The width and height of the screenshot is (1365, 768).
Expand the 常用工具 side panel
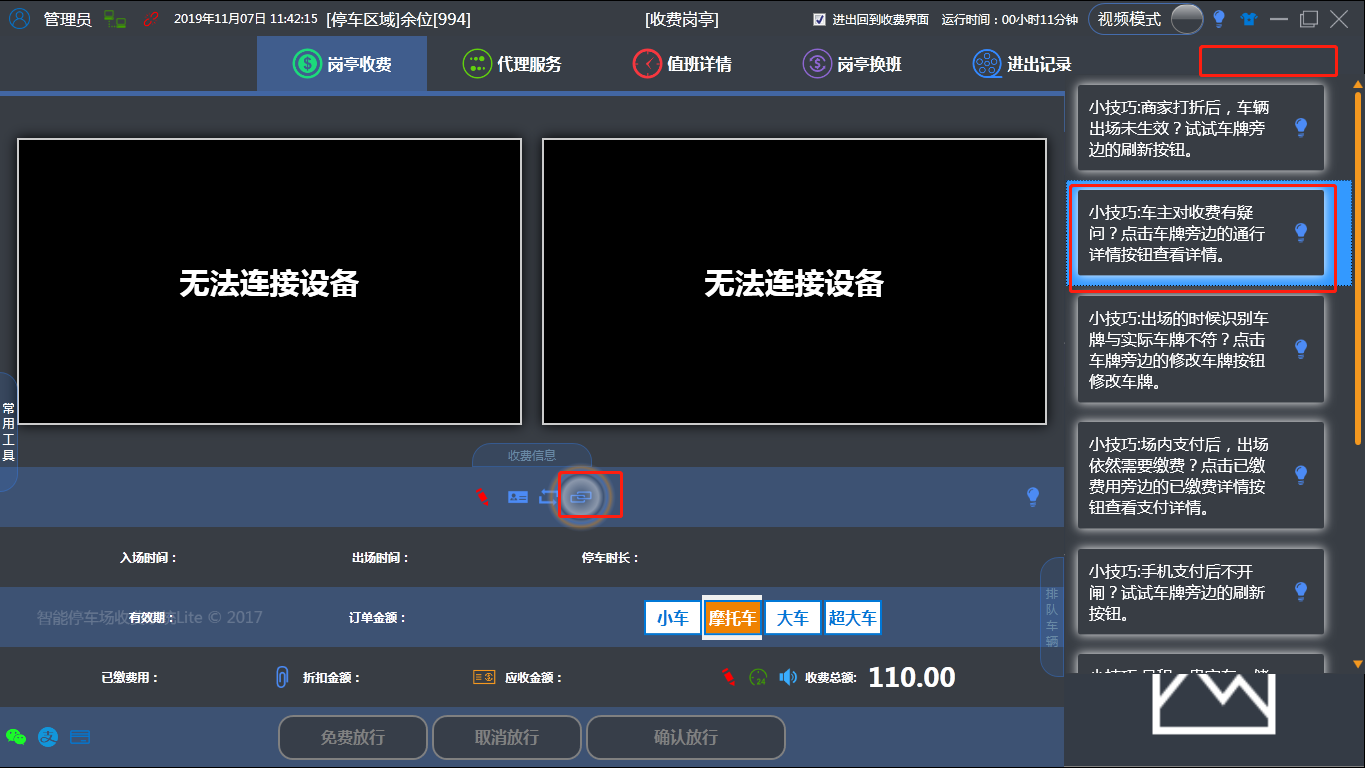[x=8, y=432]
